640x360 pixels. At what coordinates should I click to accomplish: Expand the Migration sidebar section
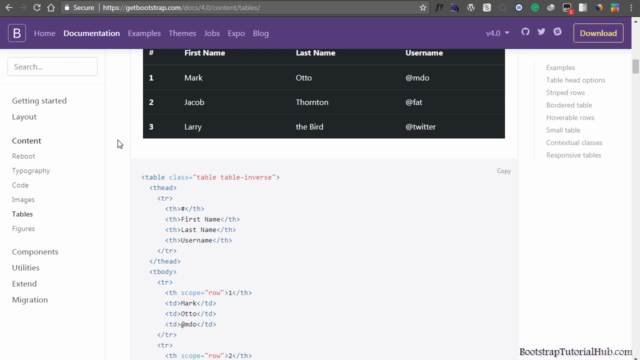pyautogui.click(x=30, y=300)
